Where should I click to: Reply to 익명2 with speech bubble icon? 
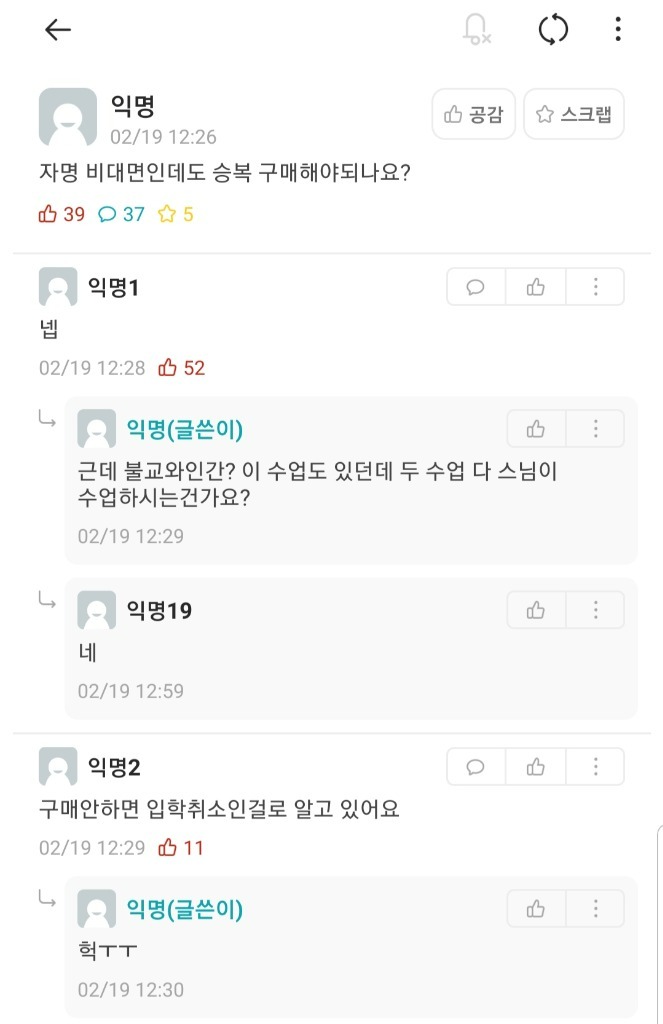click(476, 767)
